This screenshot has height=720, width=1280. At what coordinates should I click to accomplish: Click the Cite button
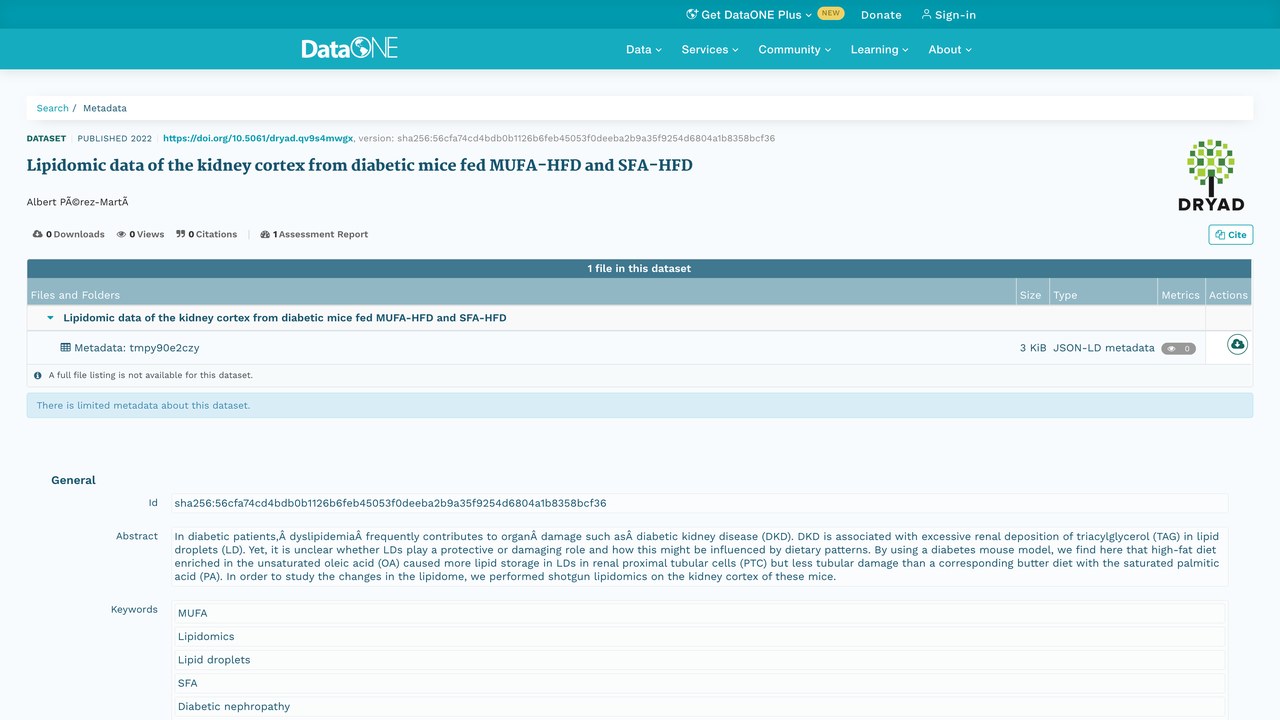click(x=1231, y=235)
